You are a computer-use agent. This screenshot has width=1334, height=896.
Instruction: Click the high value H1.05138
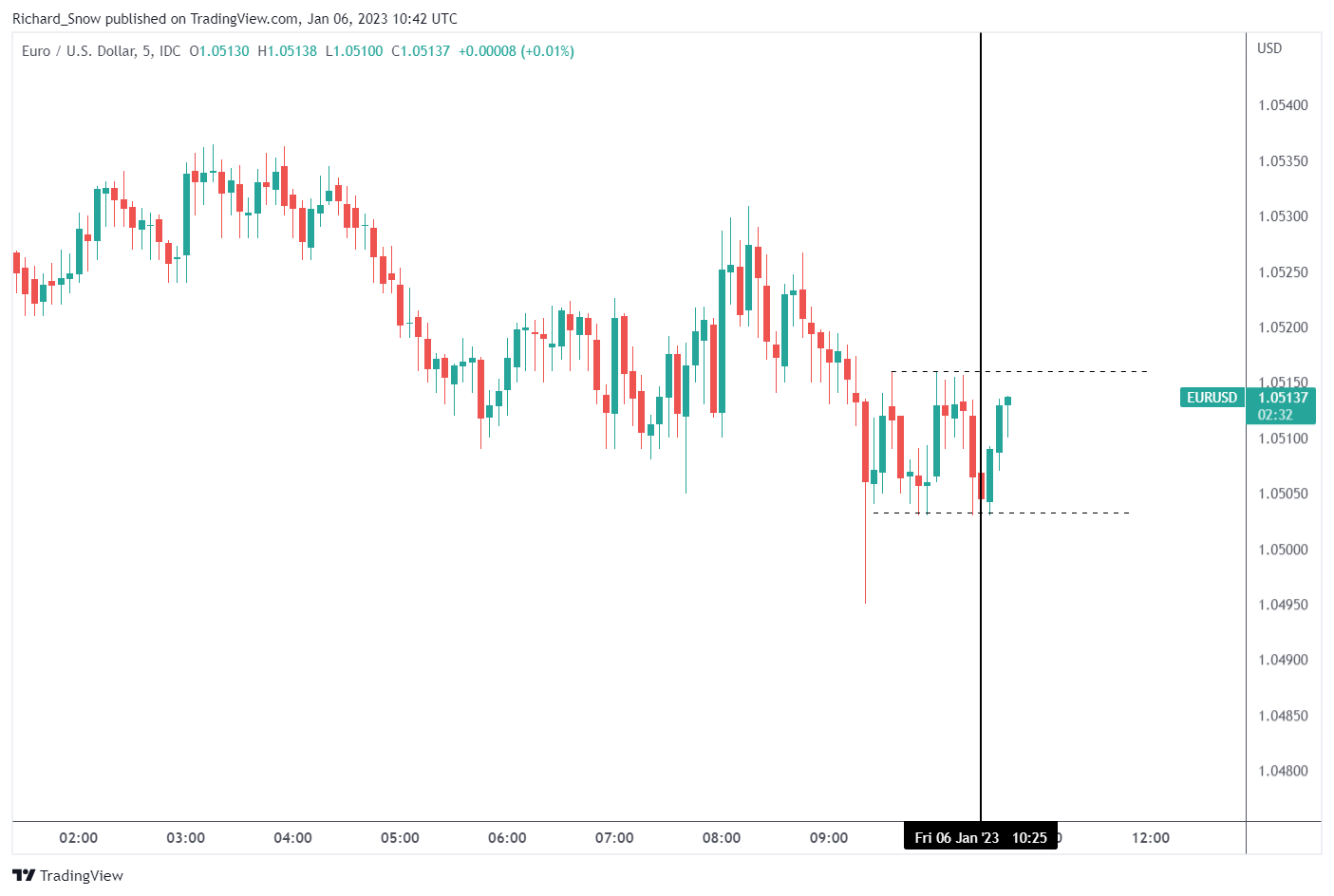coord(288,51)
